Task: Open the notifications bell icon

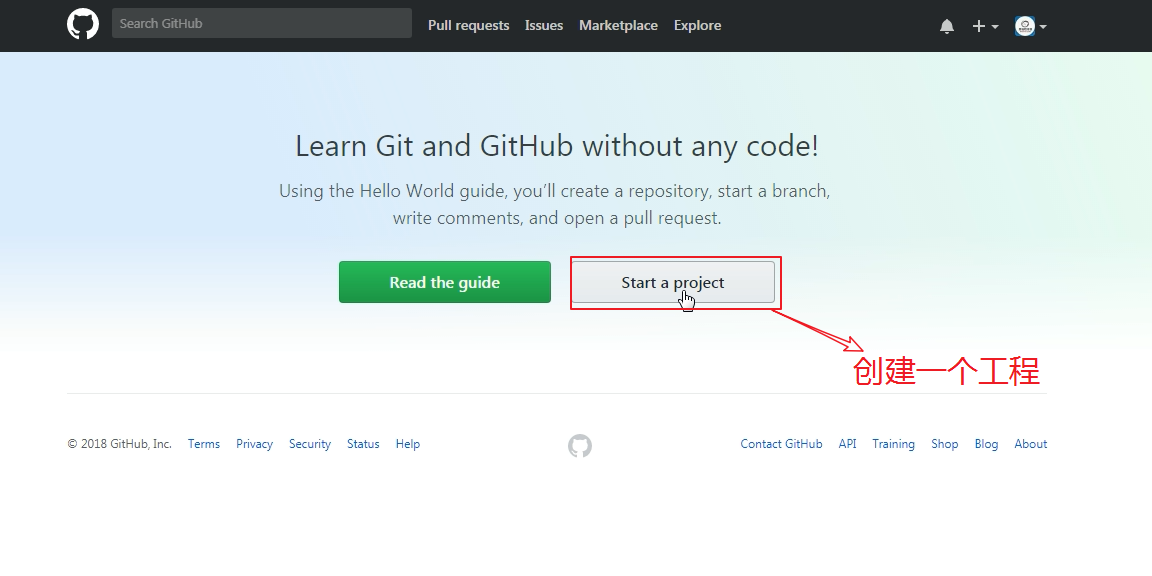Action: tap(947, 26)
